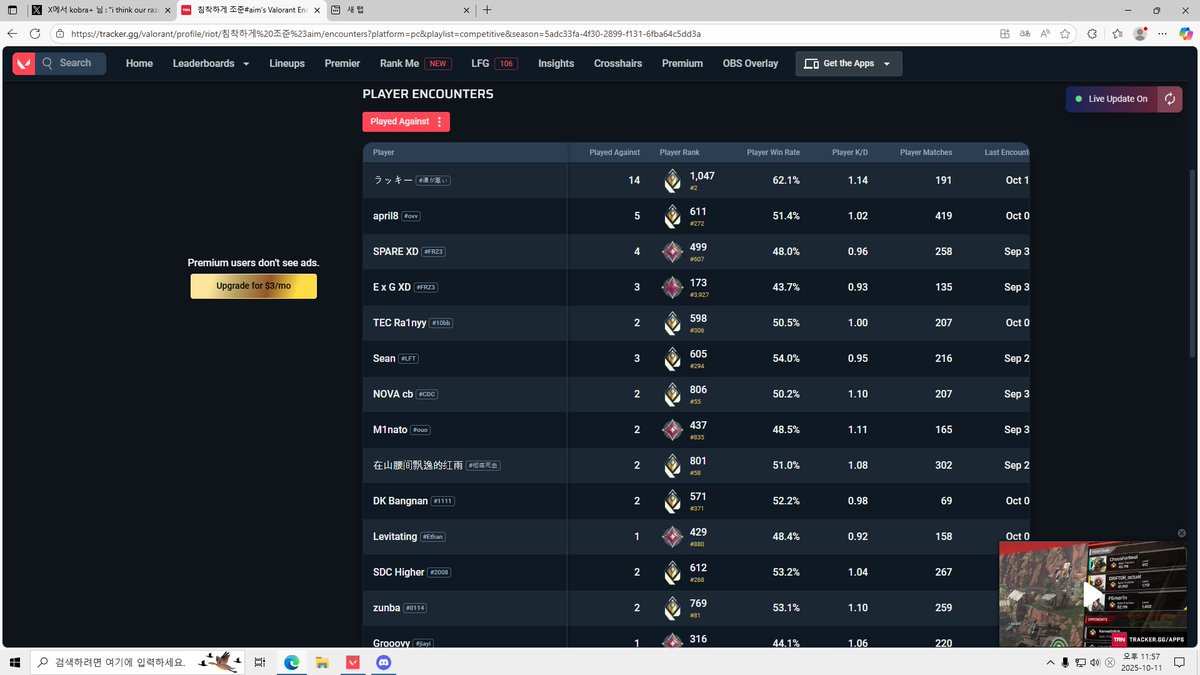The height and width of the screenshot is (675, 1200).
Task: Open File Explorer from taskbar
Action: click(x=322, y=662)
